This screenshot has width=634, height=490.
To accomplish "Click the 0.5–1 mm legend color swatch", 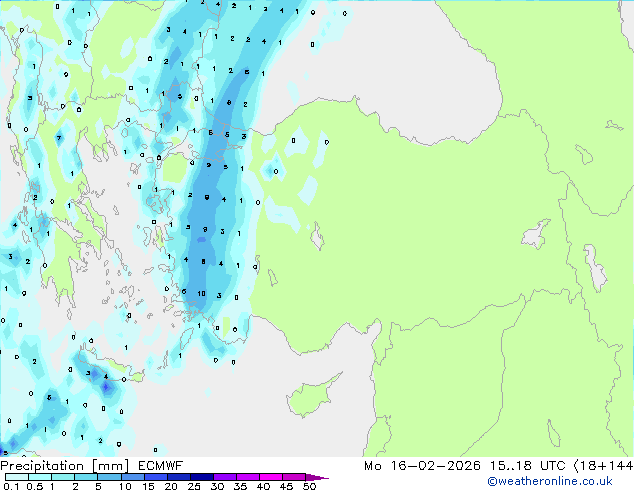I will pyautogui.click(x=40, y=477).
